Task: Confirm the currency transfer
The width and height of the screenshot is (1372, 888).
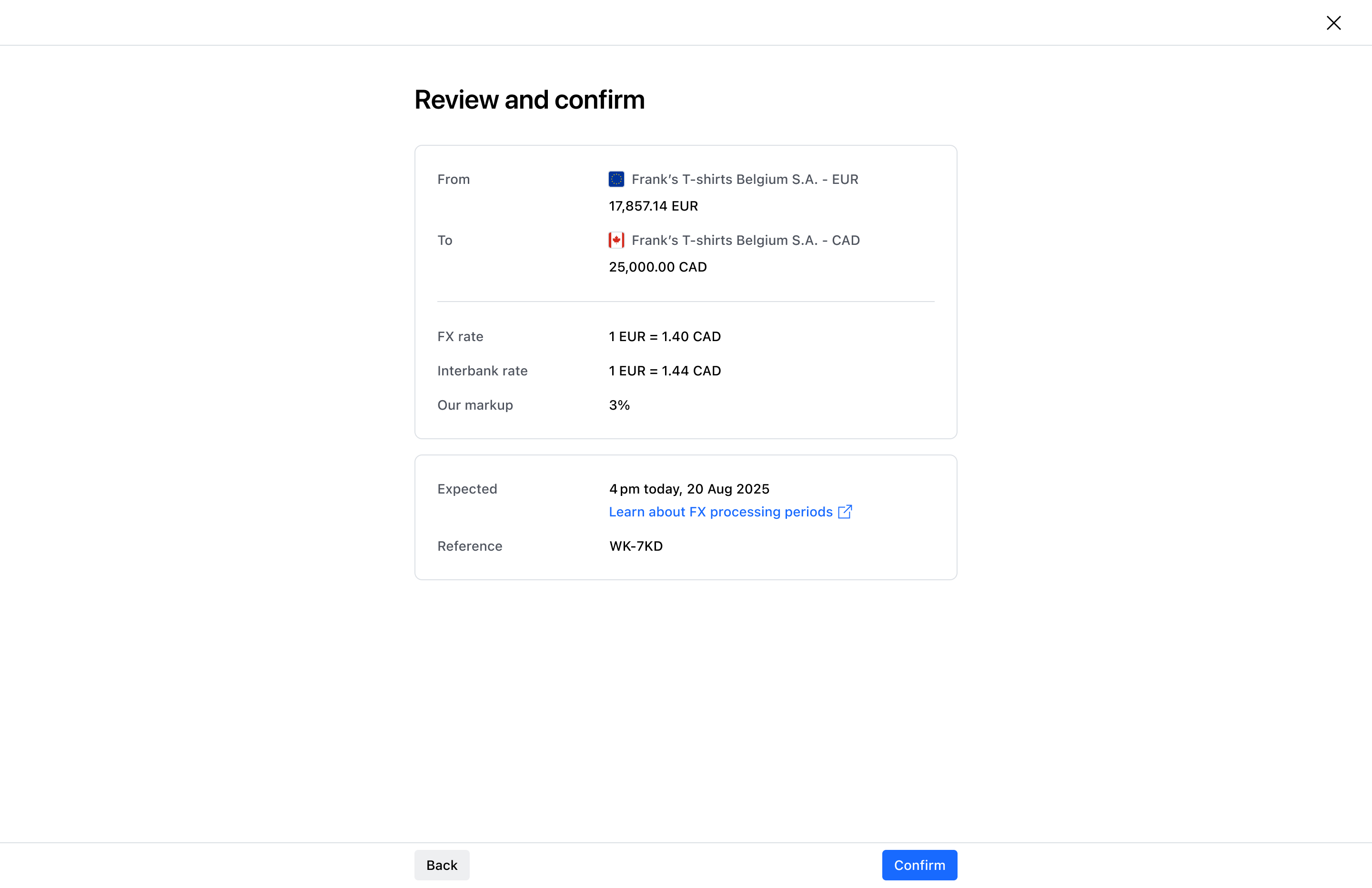Action: pyautogui.click(x=919, y=865)
